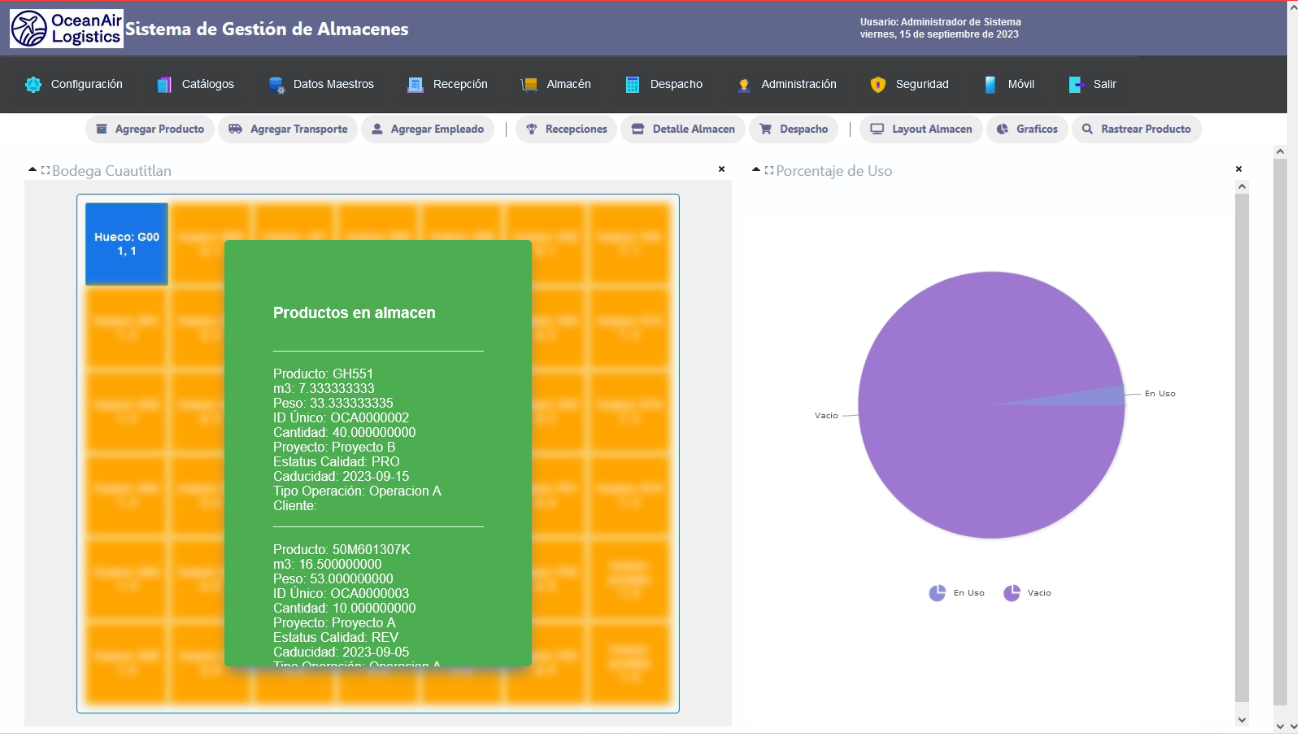Click the Sistema de Gestión de Almacenes title
The height and width of the screenshot is (734, 1298).
click(267, 29)
